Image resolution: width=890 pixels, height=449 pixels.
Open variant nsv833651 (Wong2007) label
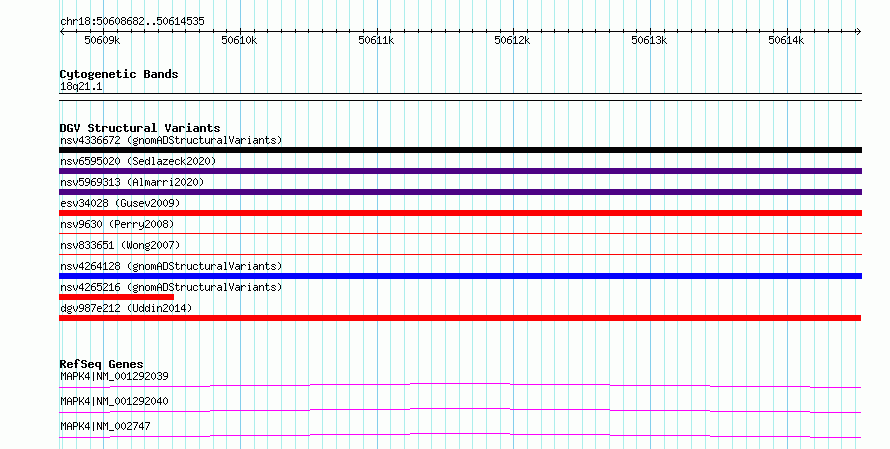coord(120,245)
